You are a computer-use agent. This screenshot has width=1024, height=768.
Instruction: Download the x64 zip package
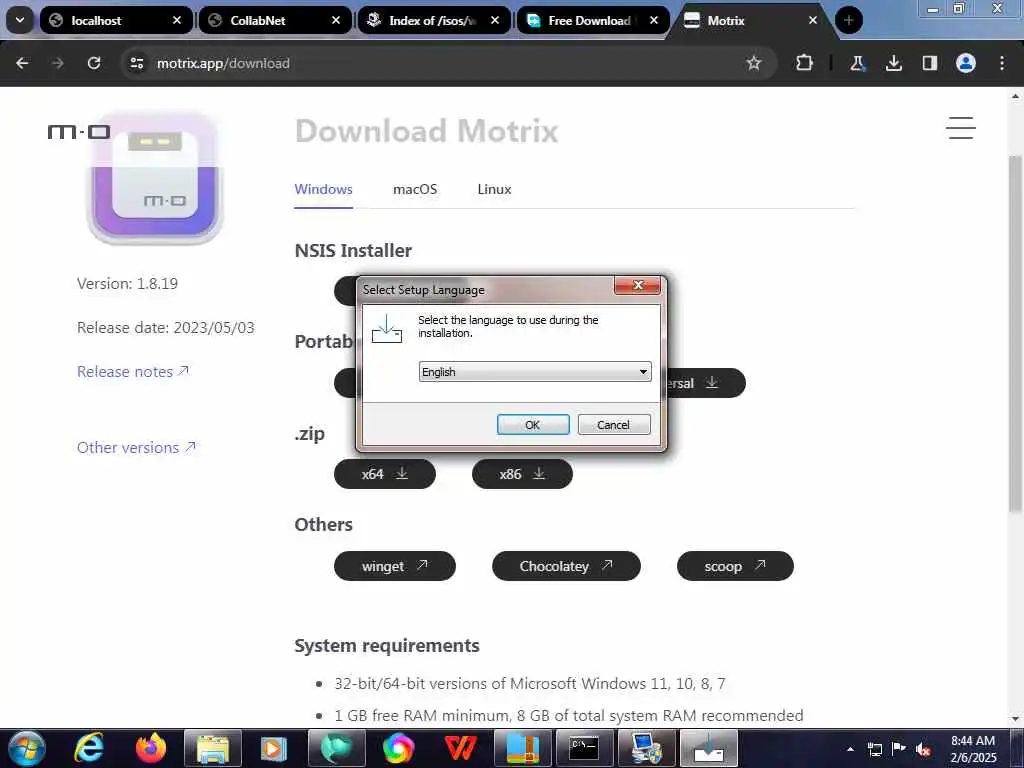(385, 474)
